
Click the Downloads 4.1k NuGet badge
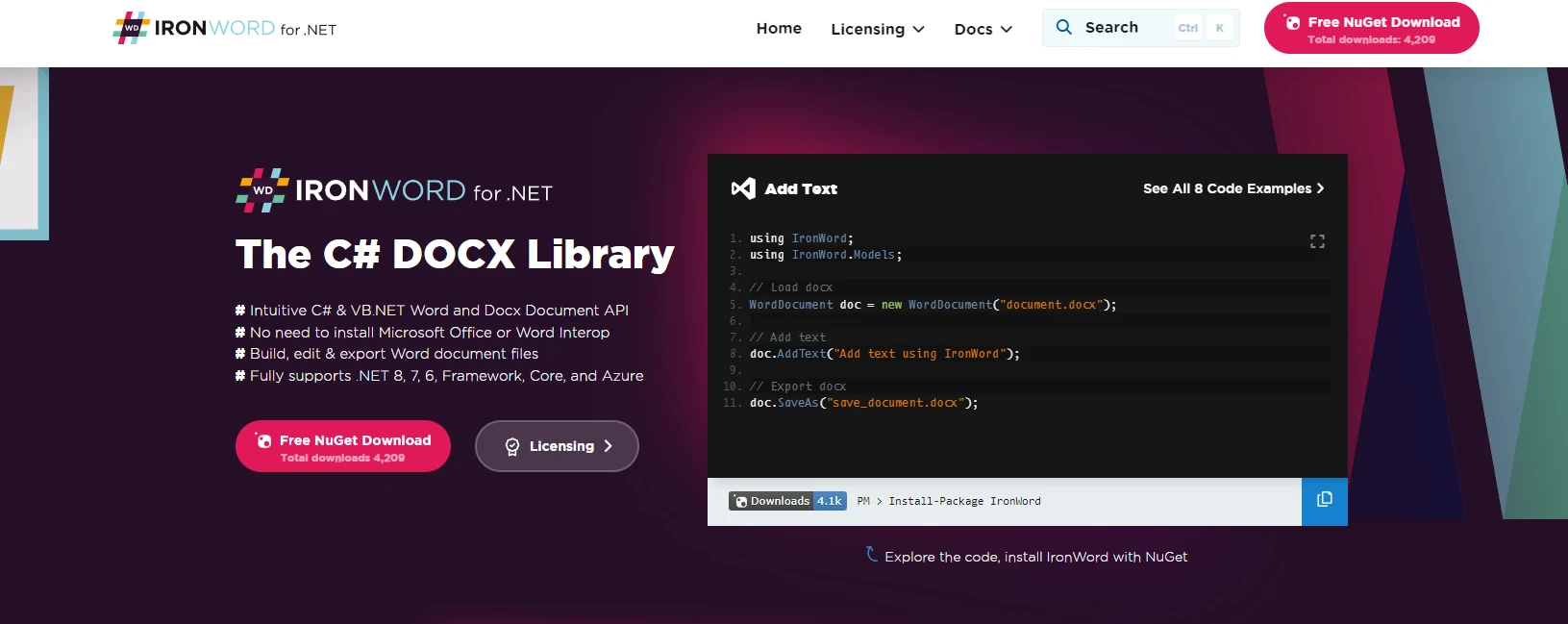click(x=787, y=501)
